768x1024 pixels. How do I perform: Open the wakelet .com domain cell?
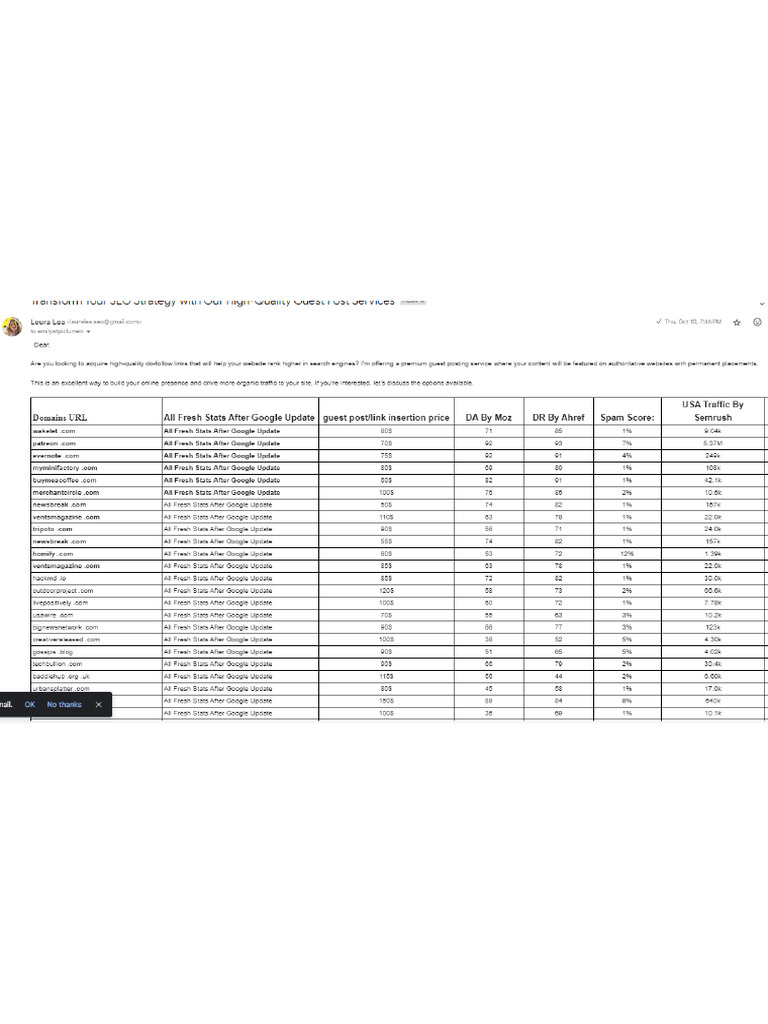point(97,431)
